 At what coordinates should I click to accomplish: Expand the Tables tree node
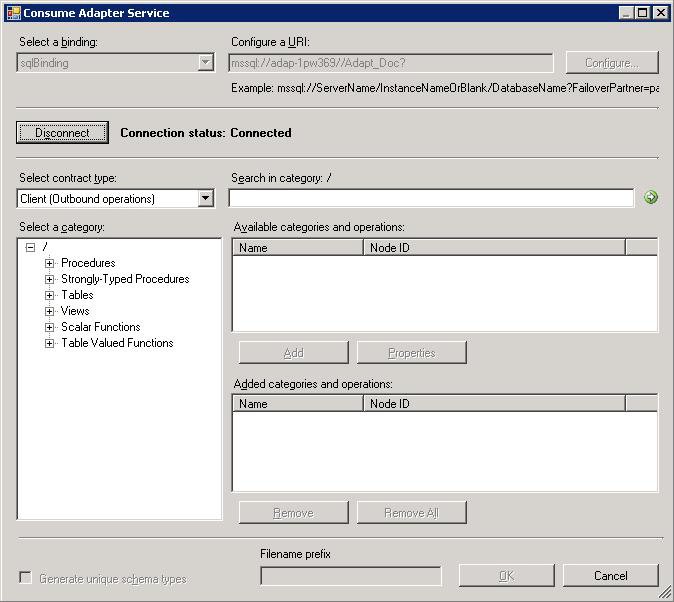click(49, 295)
